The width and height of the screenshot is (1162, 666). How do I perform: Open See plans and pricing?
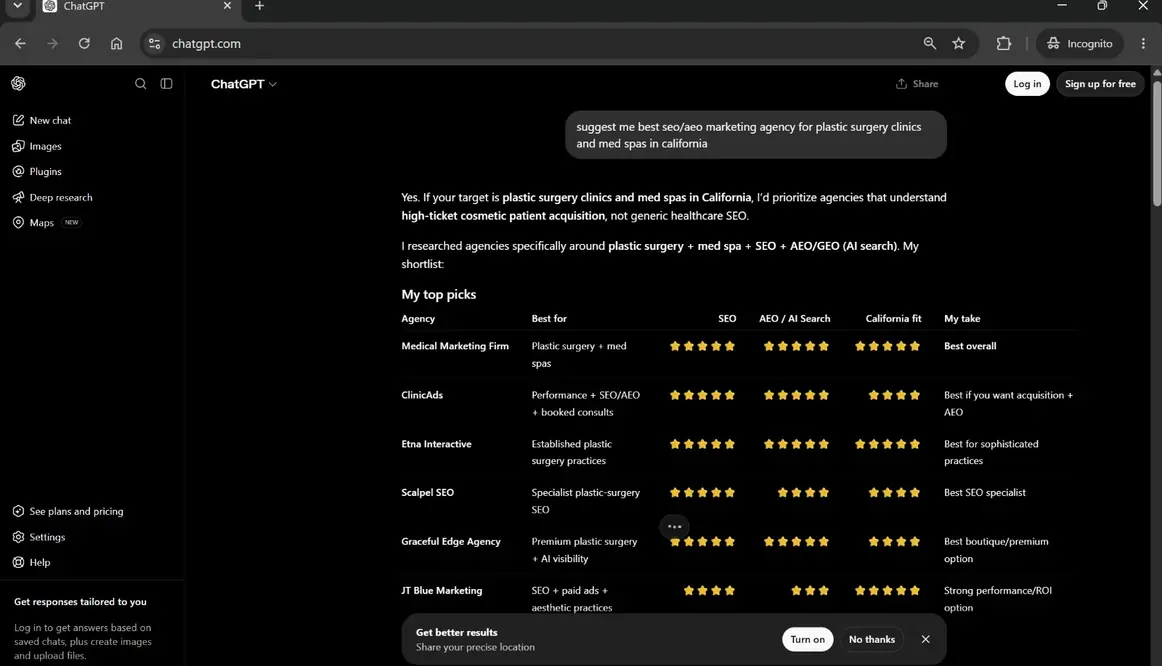(x=68, y=511)
